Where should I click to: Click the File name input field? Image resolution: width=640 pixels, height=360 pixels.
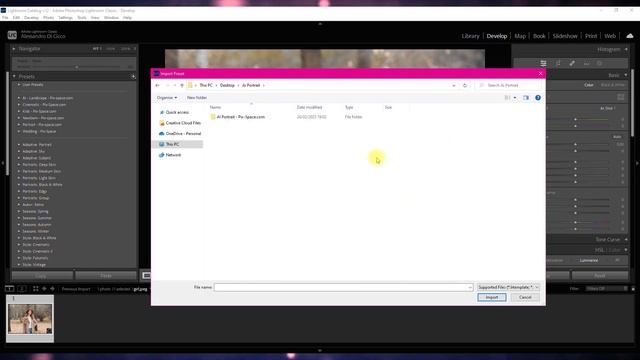click(343, 287)
